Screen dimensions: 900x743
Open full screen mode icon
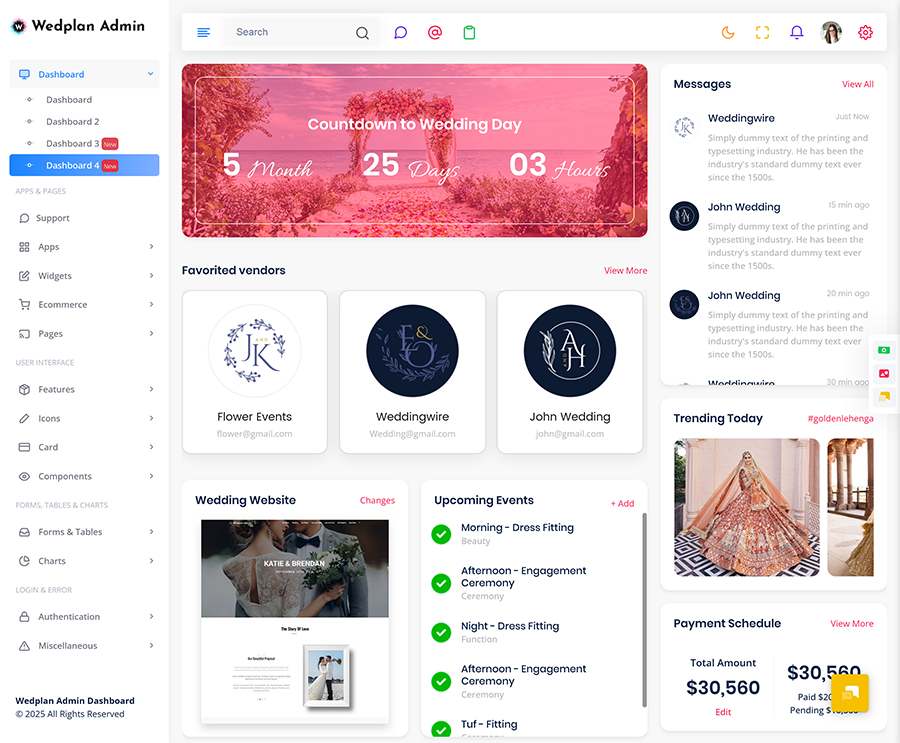[762, 32]
